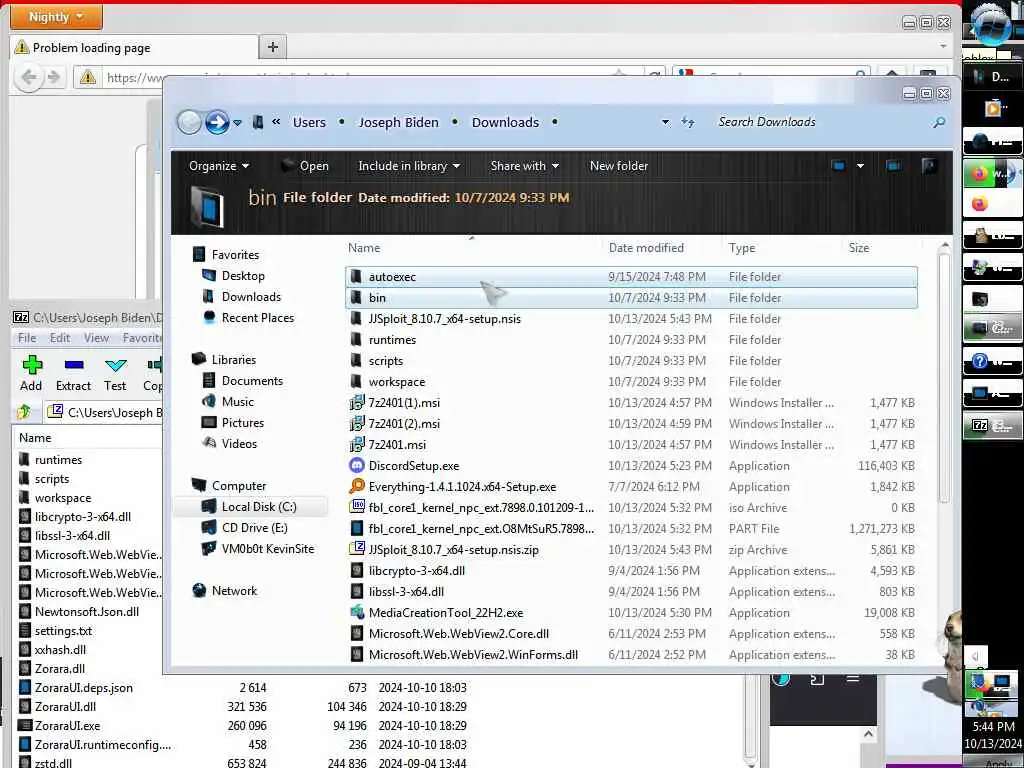Select the JJSploit_8.10.7_x64-setup.nsis folder

631,319
